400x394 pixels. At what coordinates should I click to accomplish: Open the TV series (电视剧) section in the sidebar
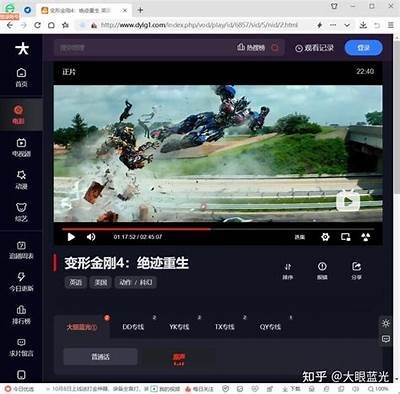tap(21, 147)
